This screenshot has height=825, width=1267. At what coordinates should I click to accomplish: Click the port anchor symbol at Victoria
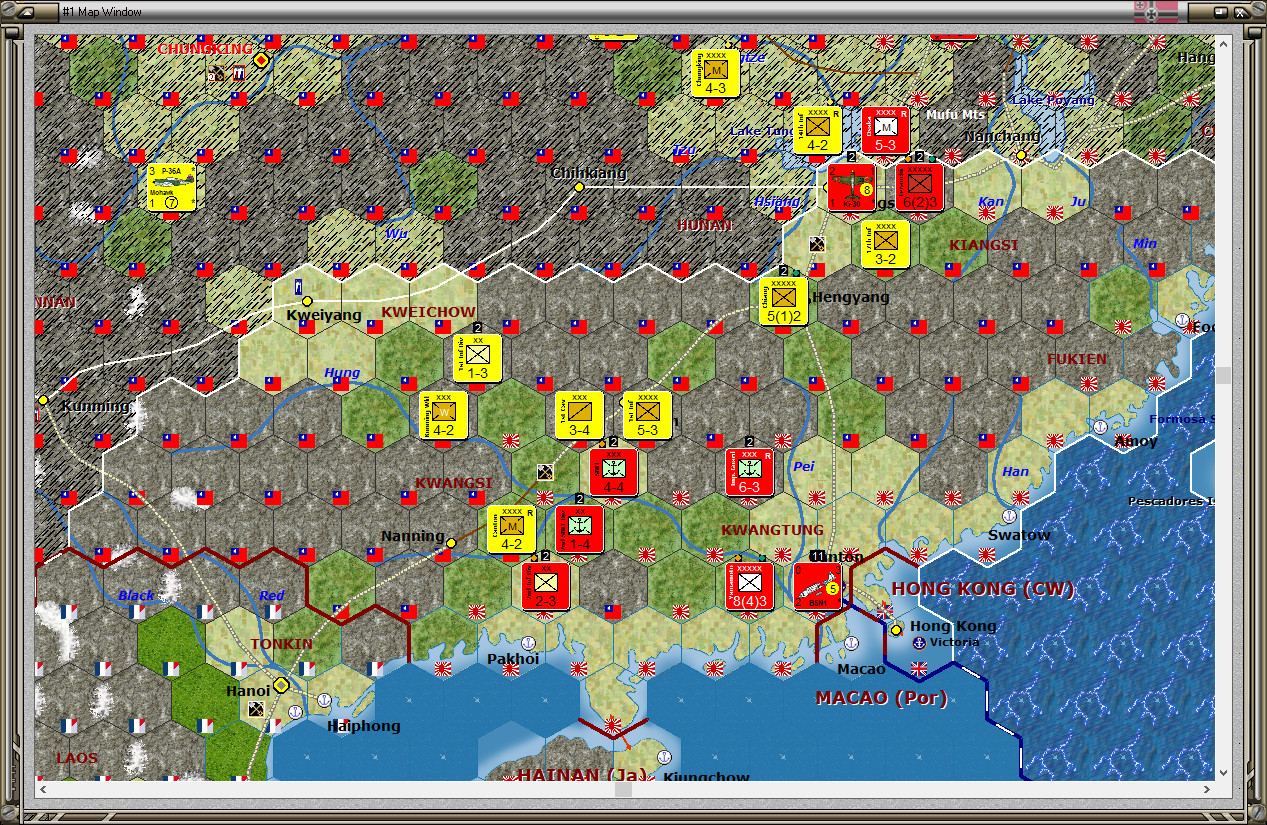click(x=918, y=644)
